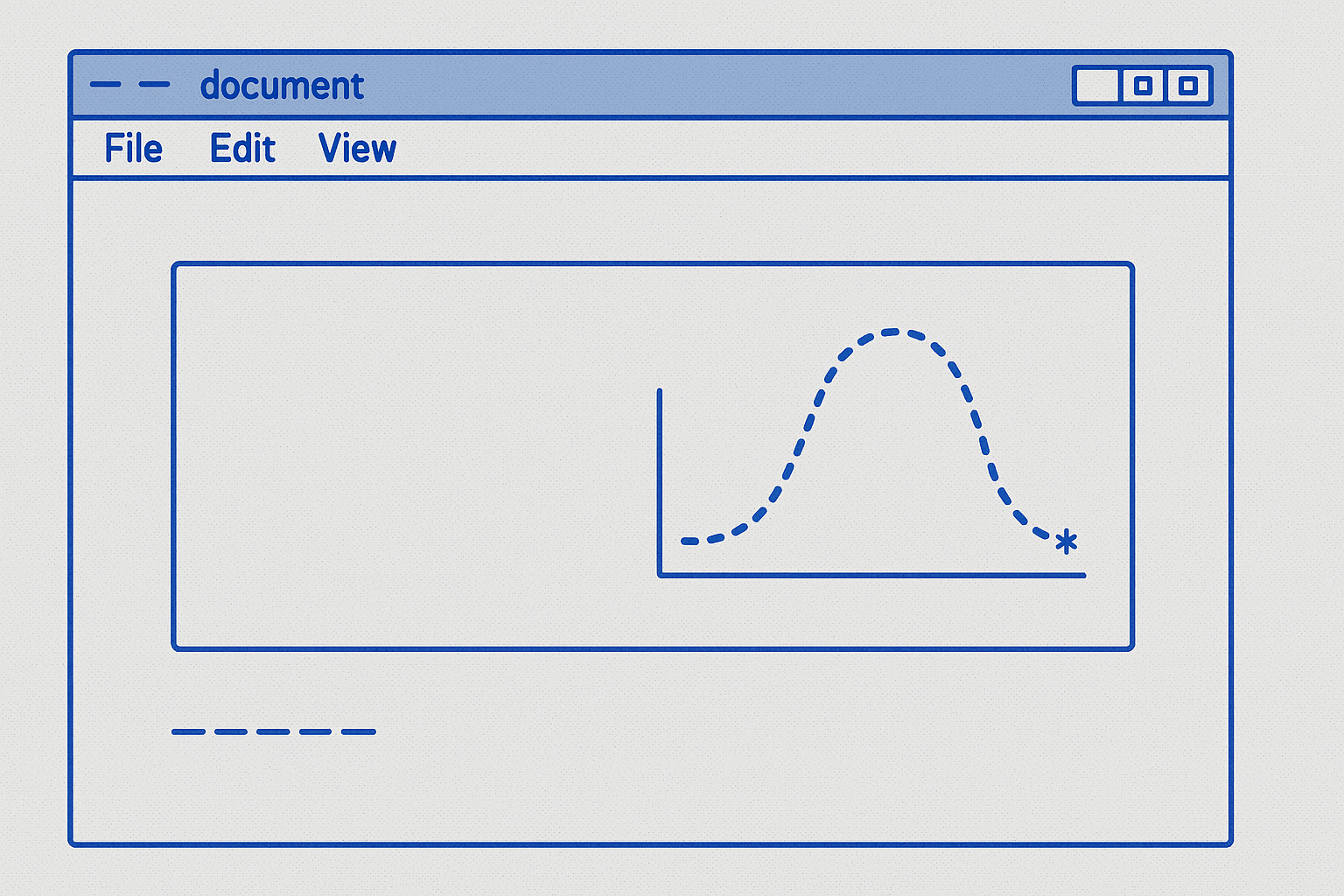Viewport: 1344px width, 896px height.
Task: Click the chart's horizontal axis line
Action: [x=875, y=575]
